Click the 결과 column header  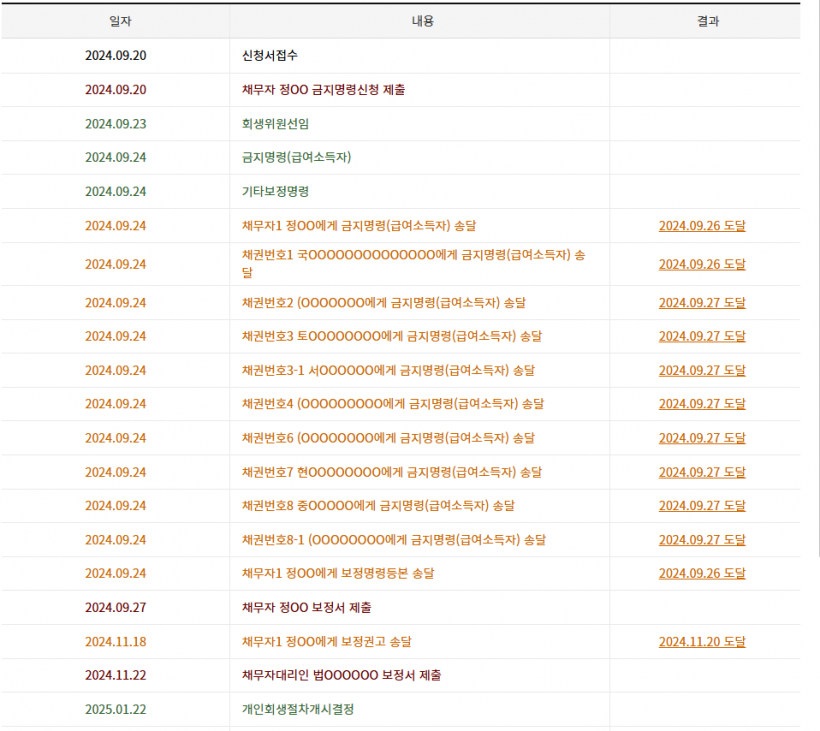[708, 21]
